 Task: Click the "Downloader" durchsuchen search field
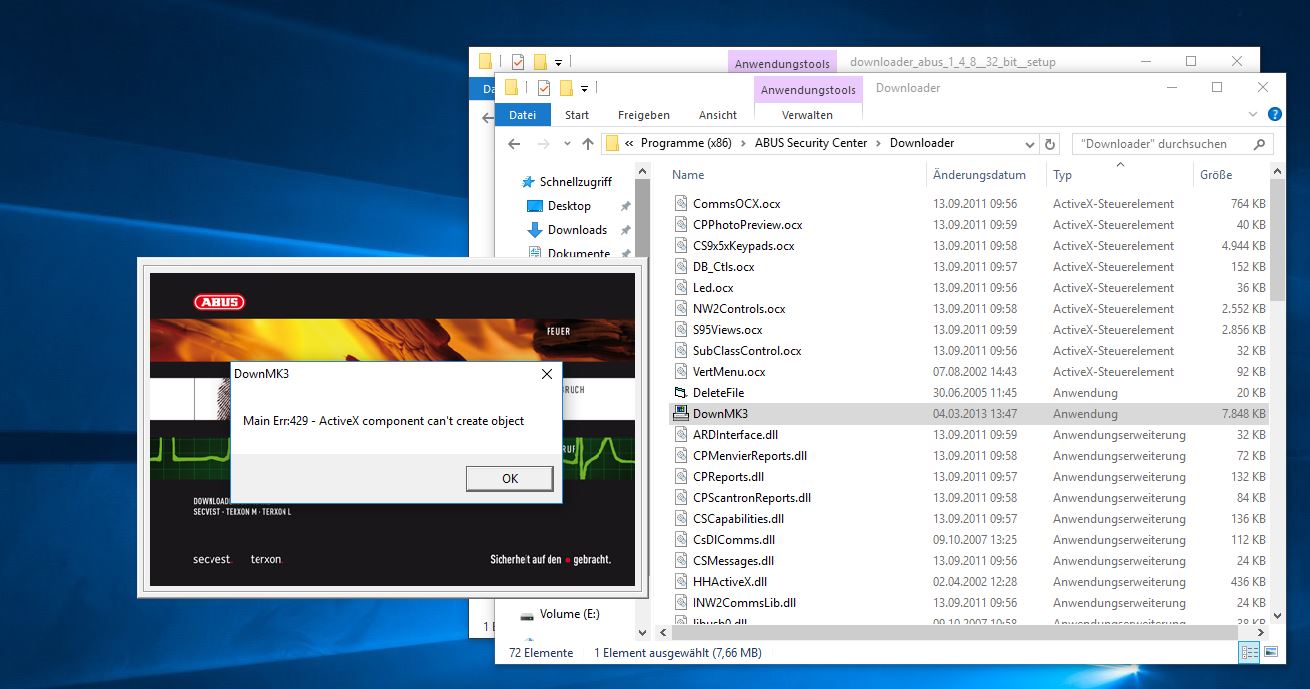click(1154, 144)
